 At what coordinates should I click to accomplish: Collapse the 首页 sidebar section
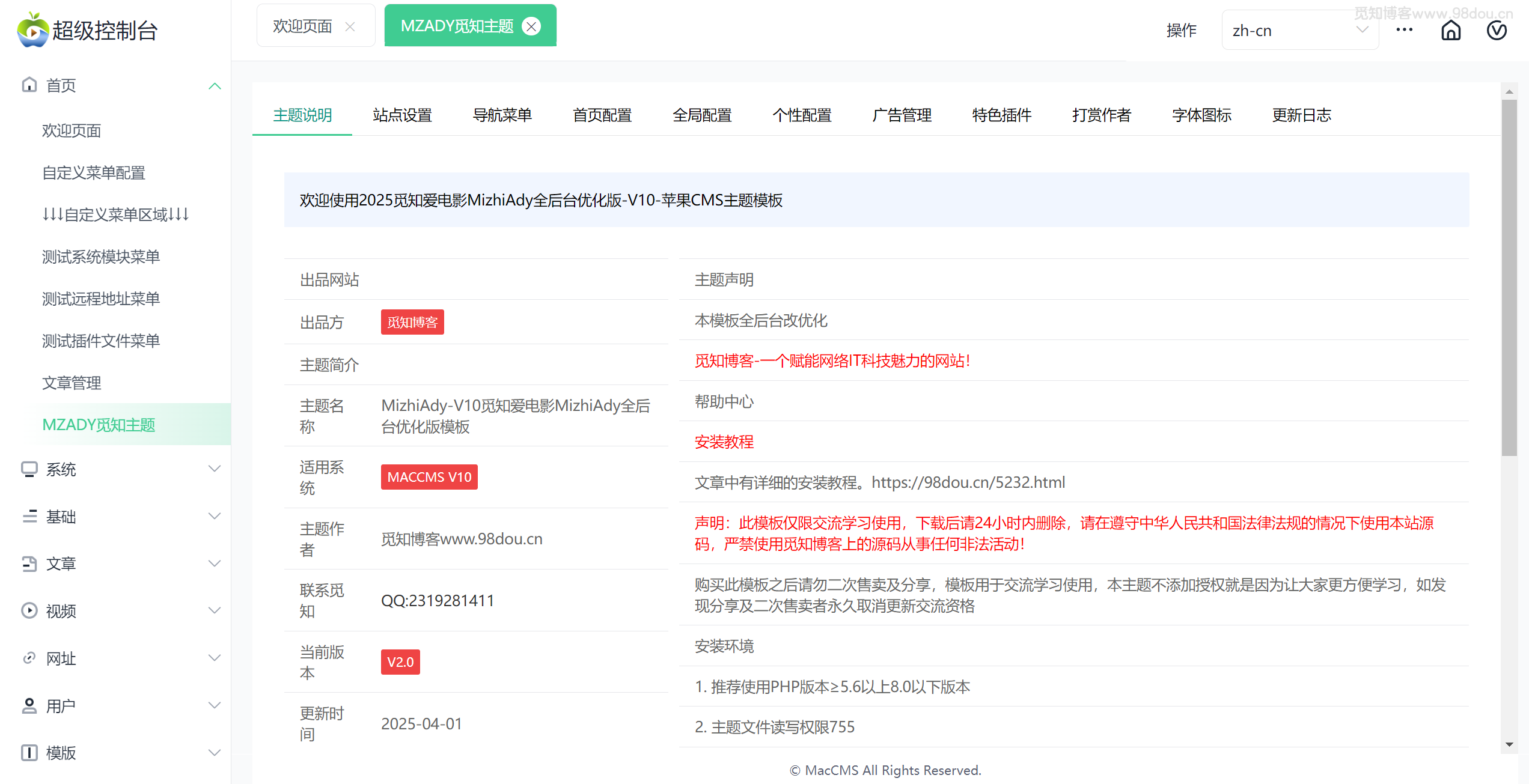pos(215,86)
